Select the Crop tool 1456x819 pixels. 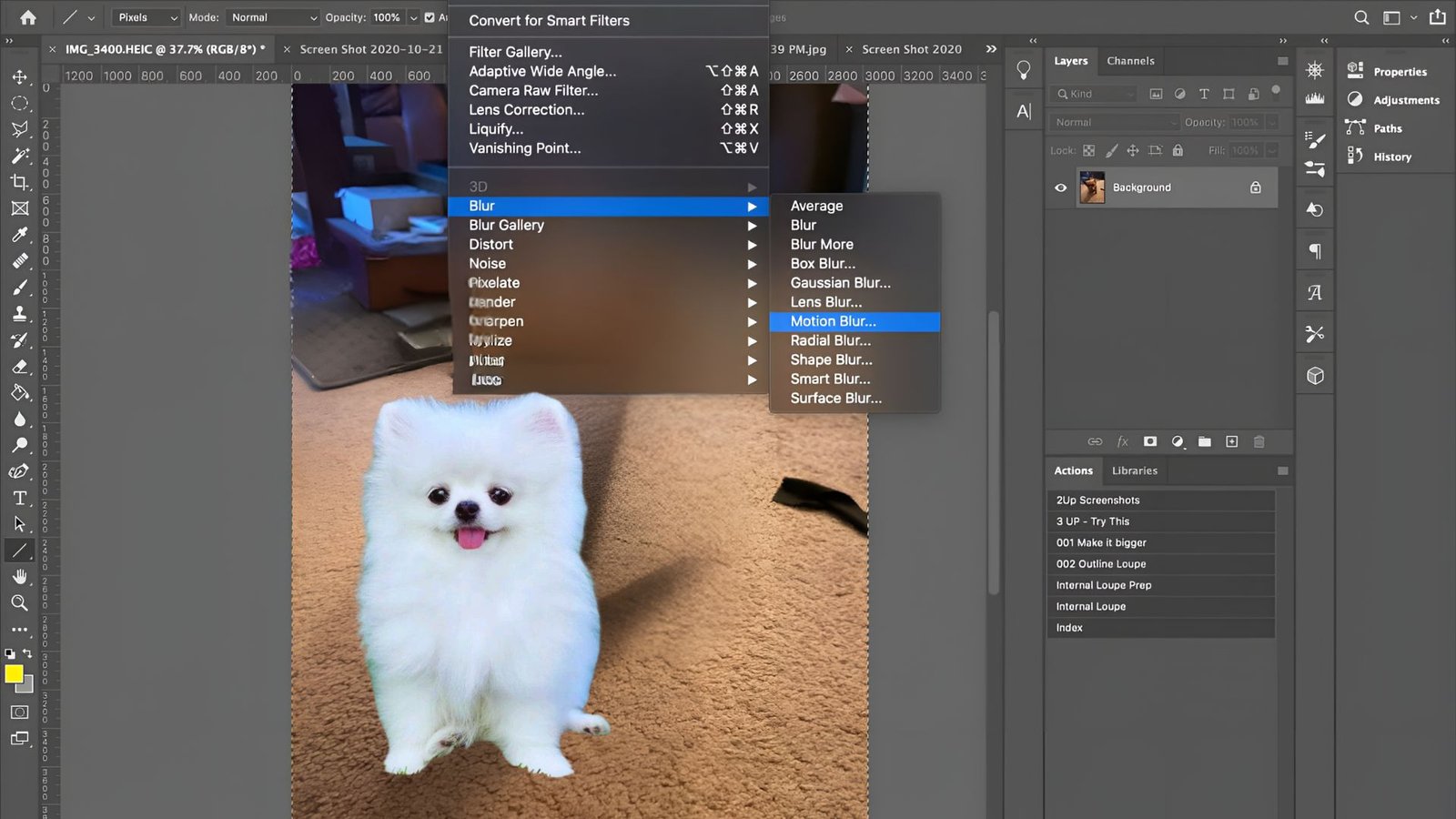pos(19,182)
